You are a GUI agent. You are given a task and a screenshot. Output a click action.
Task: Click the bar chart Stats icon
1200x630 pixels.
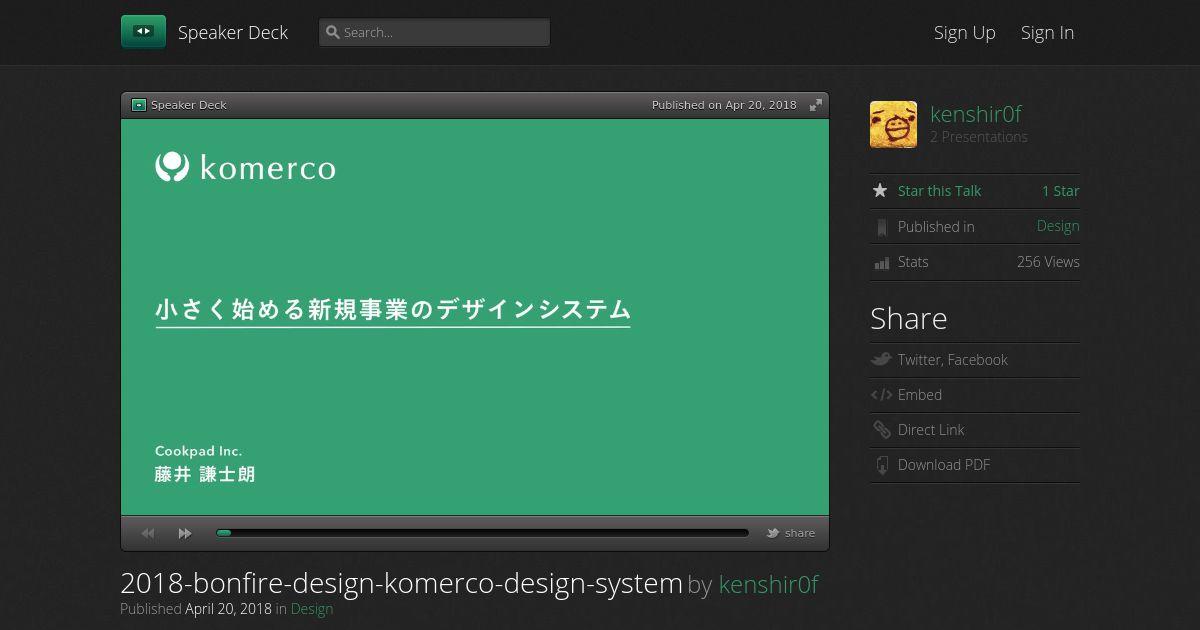click(882, 263)
